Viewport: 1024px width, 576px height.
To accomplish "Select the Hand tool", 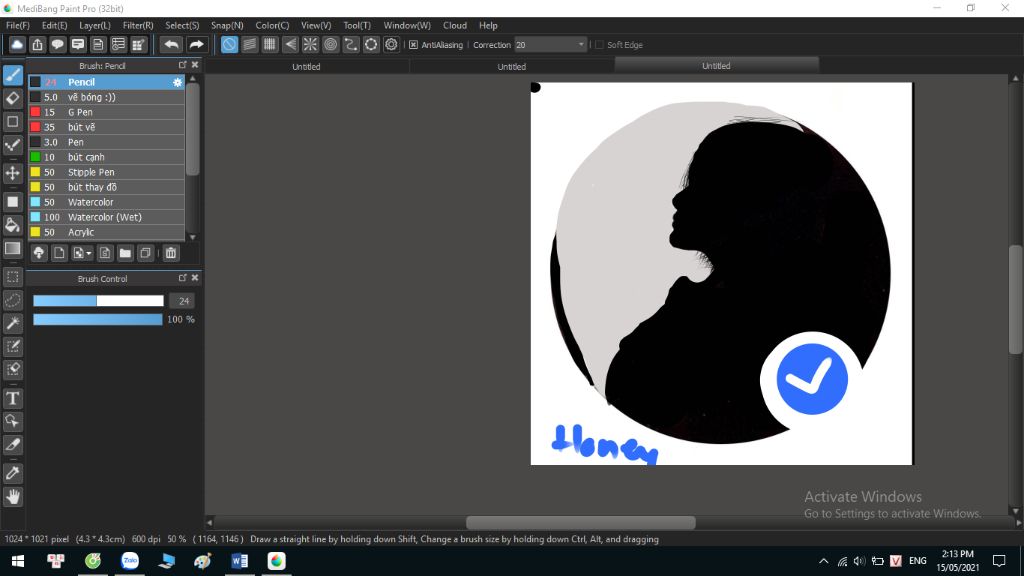I will click(x=12, y=497).
